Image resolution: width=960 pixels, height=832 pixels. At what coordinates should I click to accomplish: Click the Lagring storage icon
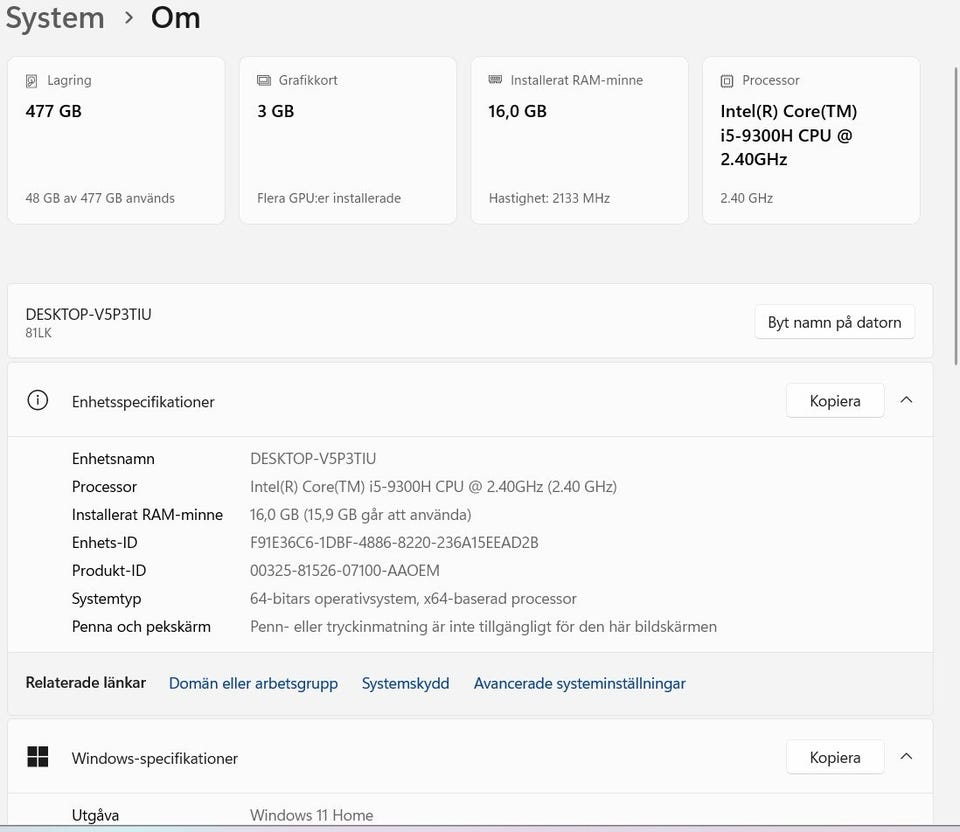[32, 81]
